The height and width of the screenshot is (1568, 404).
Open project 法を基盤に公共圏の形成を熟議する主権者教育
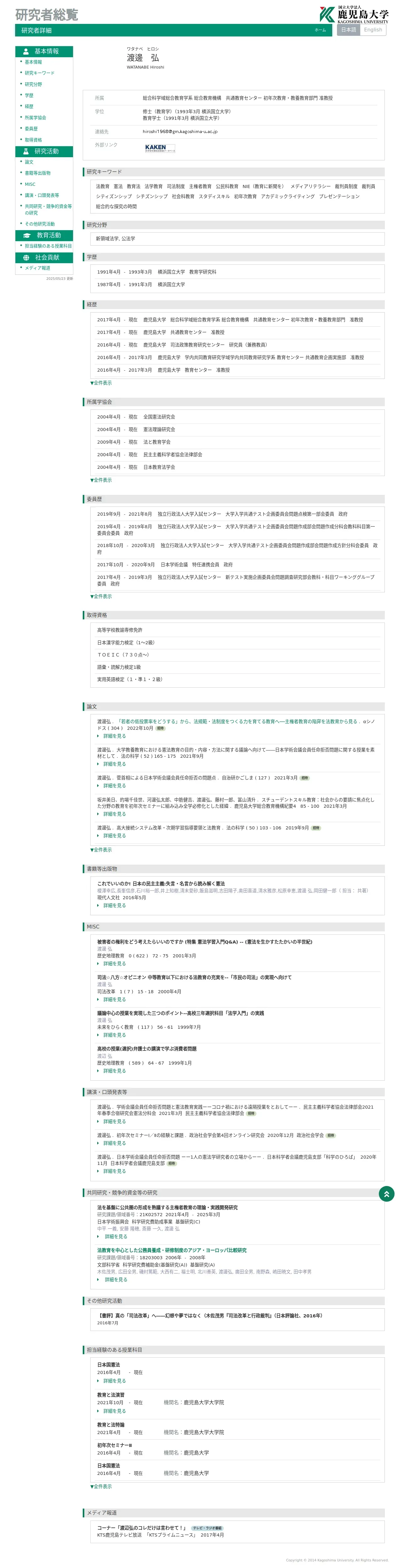click(x=168, y=1208)
